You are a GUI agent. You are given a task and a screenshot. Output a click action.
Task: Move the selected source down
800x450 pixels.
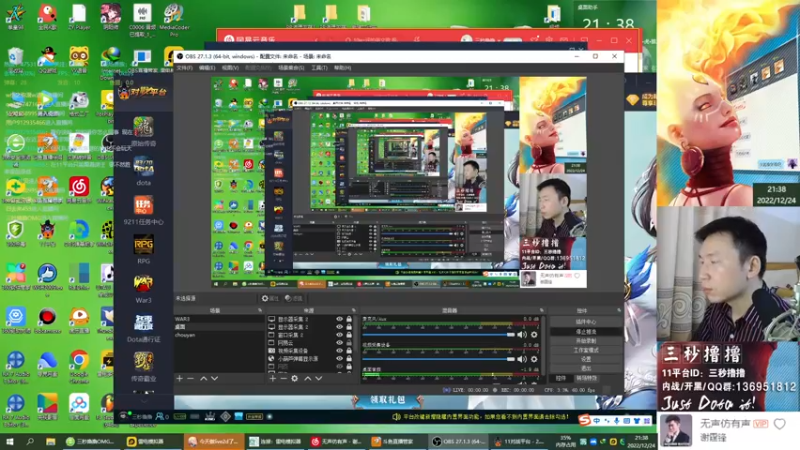pos(318,379)
